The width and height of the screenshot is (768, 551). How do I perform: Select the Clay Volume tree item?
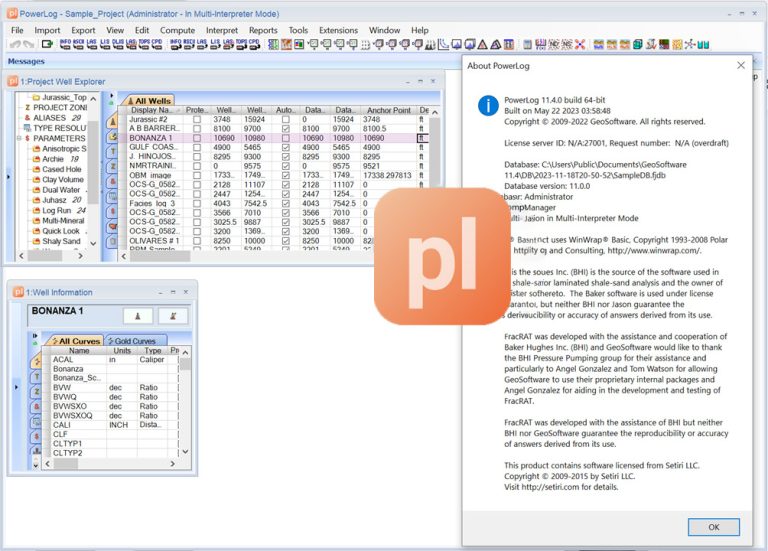(63, 180)
